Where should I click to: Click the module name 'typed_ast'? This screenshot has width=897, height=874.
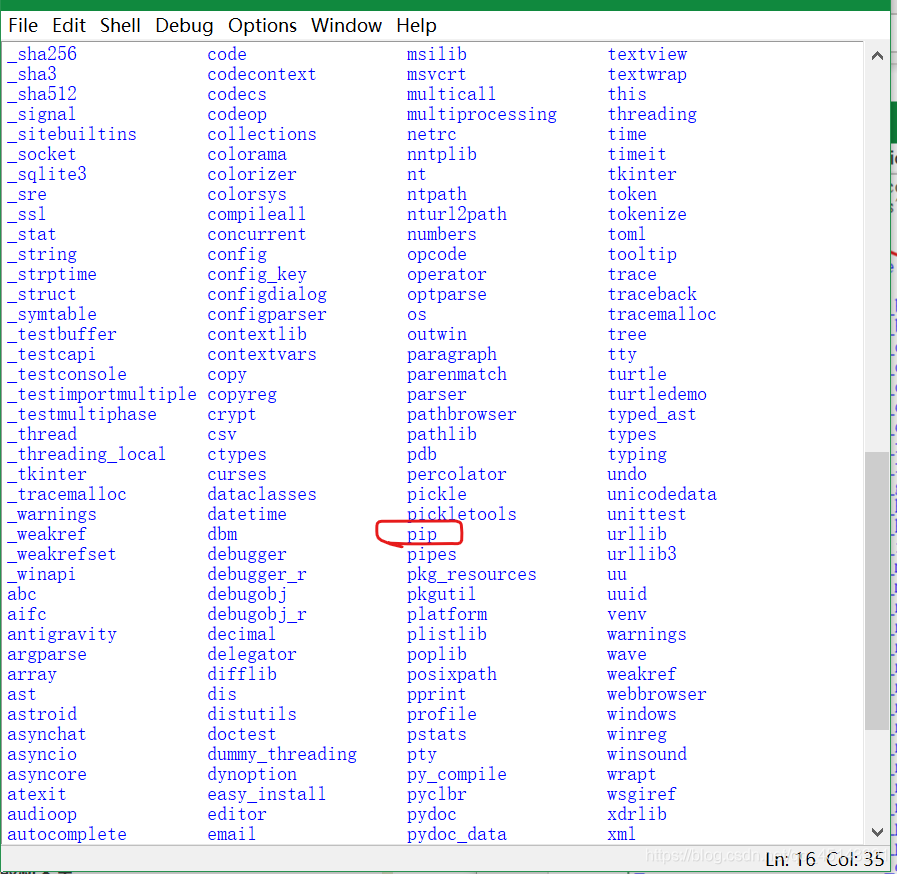(x=652, y=414)
